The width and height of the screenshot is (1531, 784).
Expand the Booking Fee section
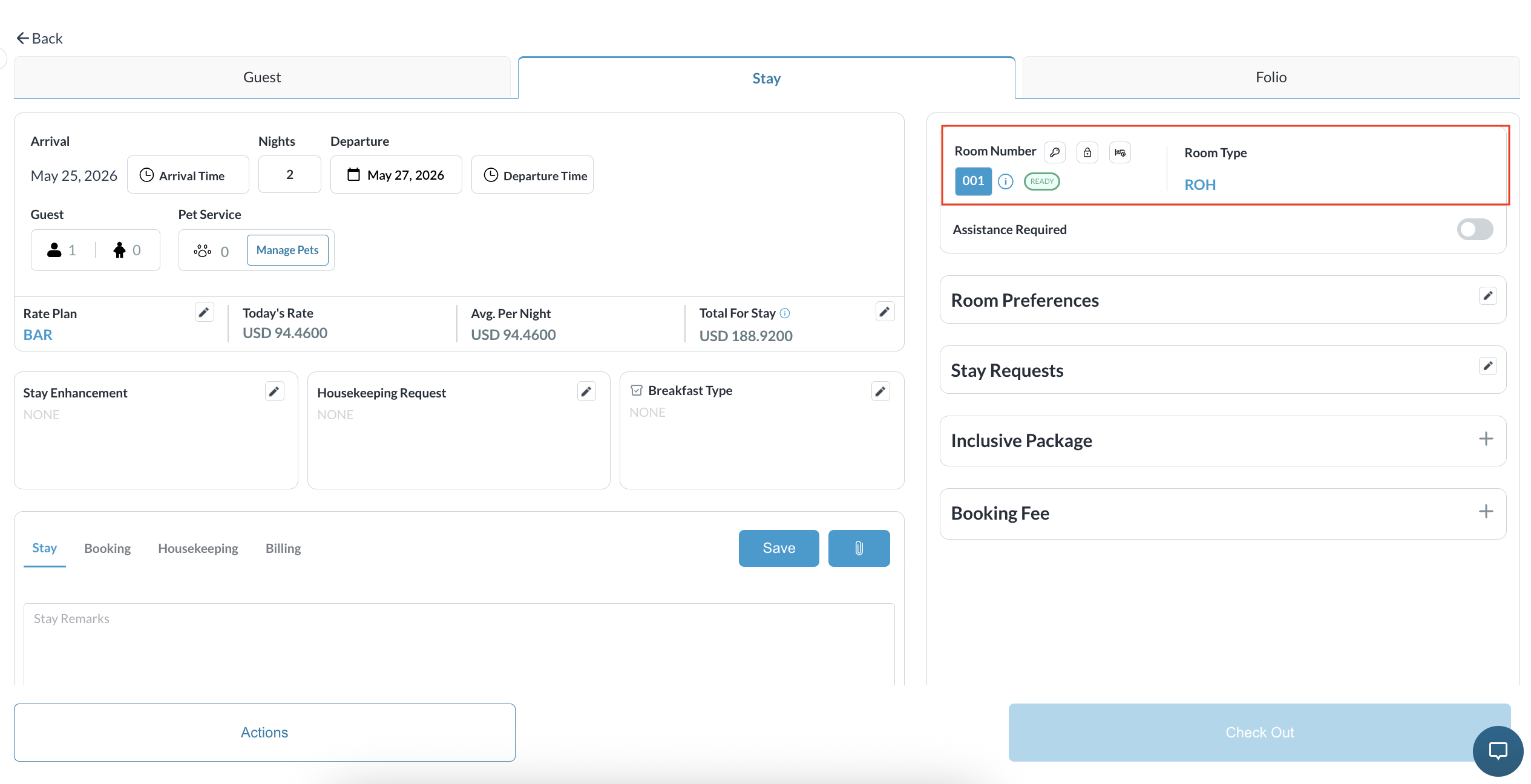click(x=1486, y=512)
